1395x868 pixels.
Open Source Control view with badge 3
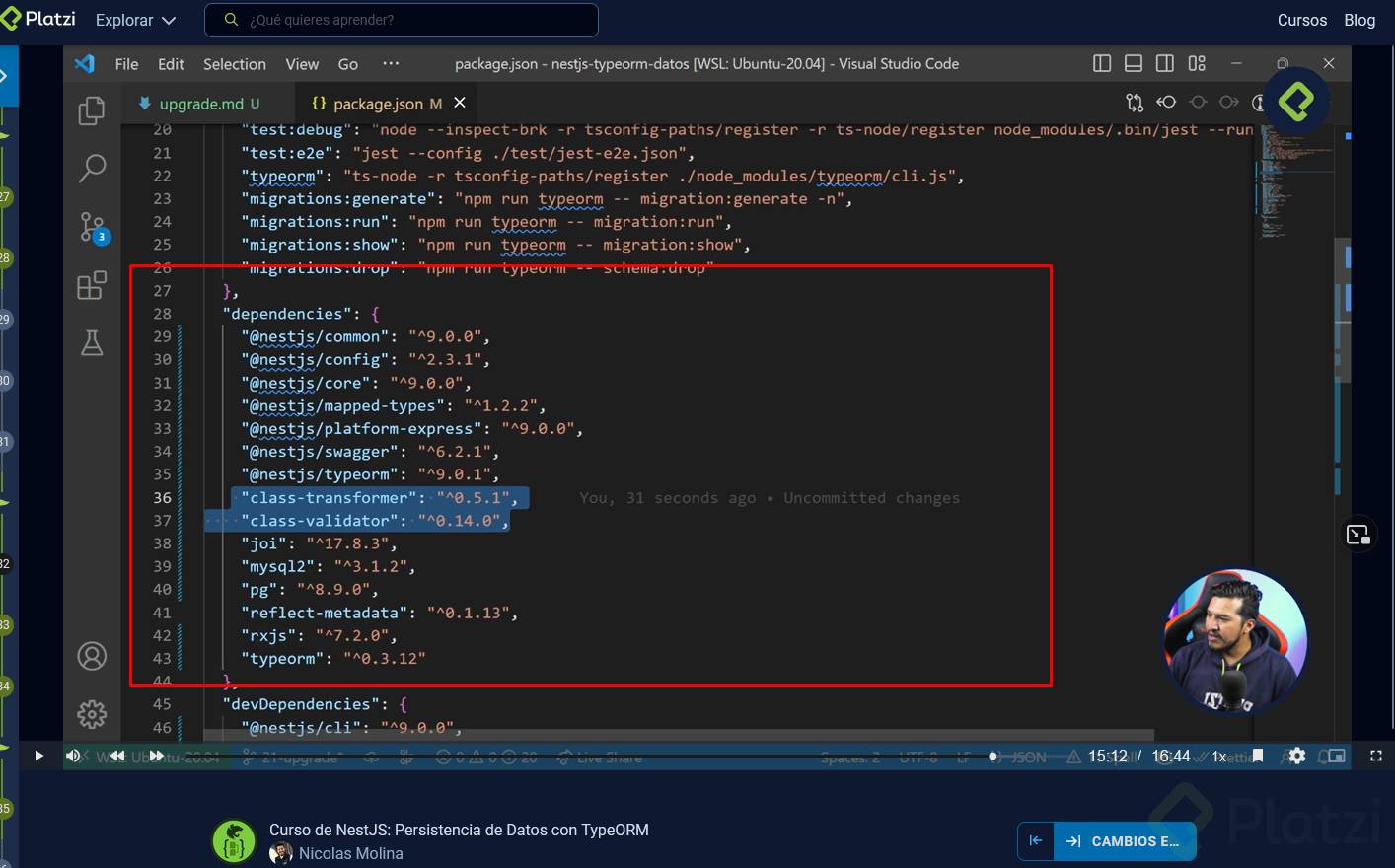93,228
